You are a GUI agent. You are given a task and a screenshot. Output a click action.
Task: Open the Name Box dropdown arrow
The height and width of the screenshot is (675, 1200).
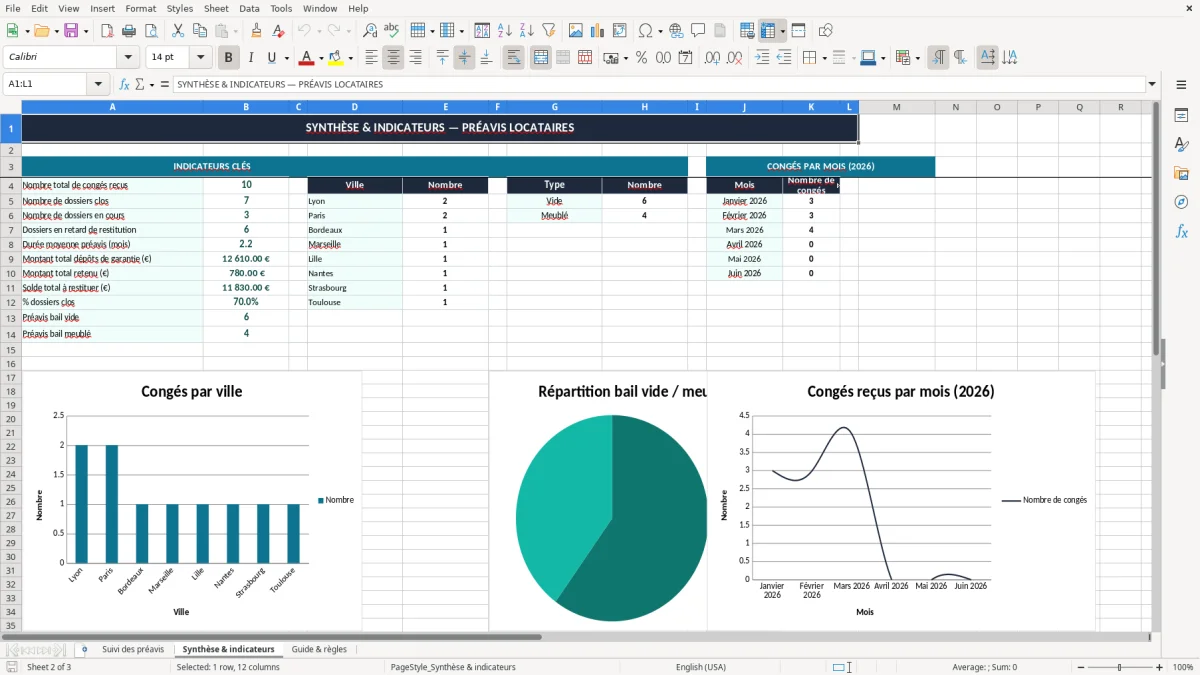click(98, 84)
